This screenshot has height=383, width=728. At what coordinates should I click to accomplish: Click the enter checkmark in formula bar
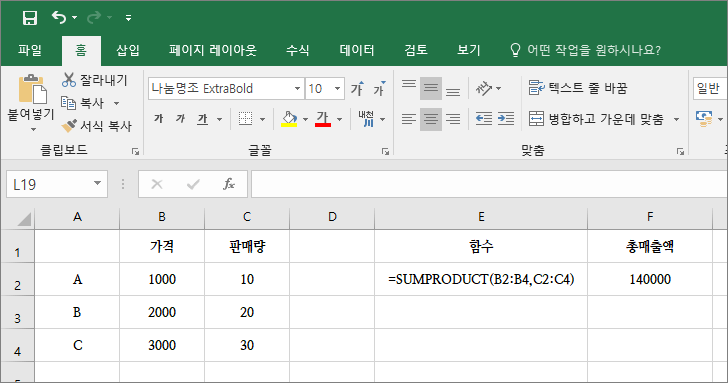[193, 184]
